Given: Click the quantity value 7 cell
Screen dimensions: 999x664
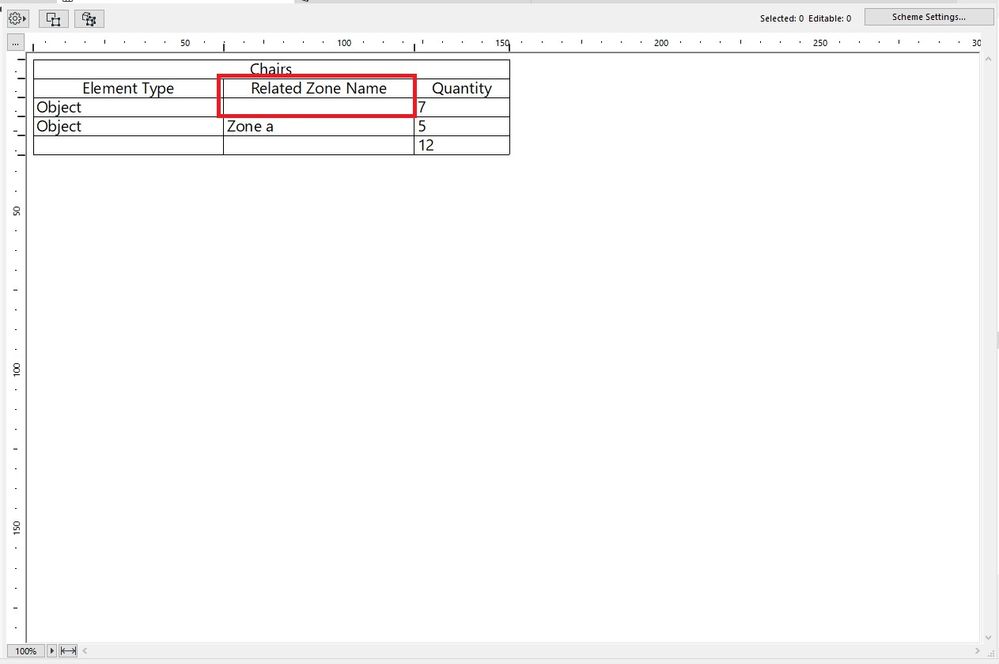Looking at the screenshot, I should tap(422, 107).
